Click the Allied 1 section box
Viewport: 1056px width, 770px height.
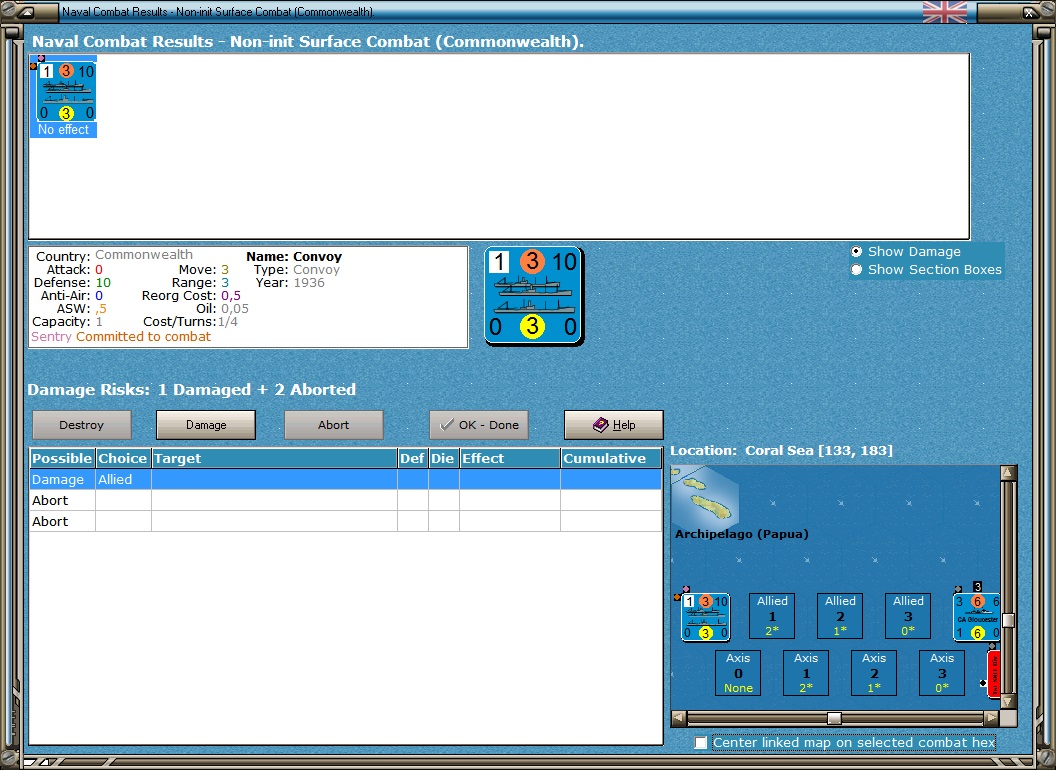772,616
